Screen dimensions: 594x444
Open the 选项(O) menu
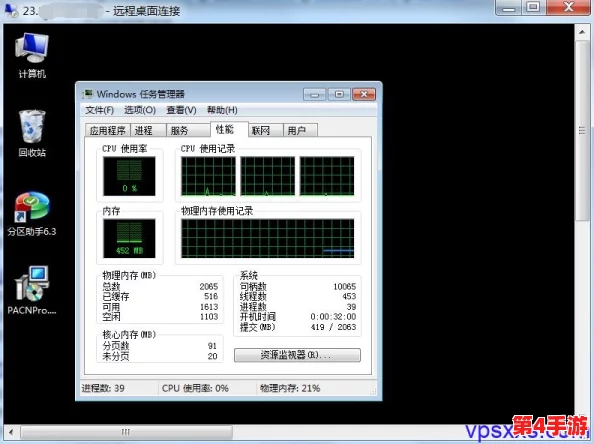140,110
